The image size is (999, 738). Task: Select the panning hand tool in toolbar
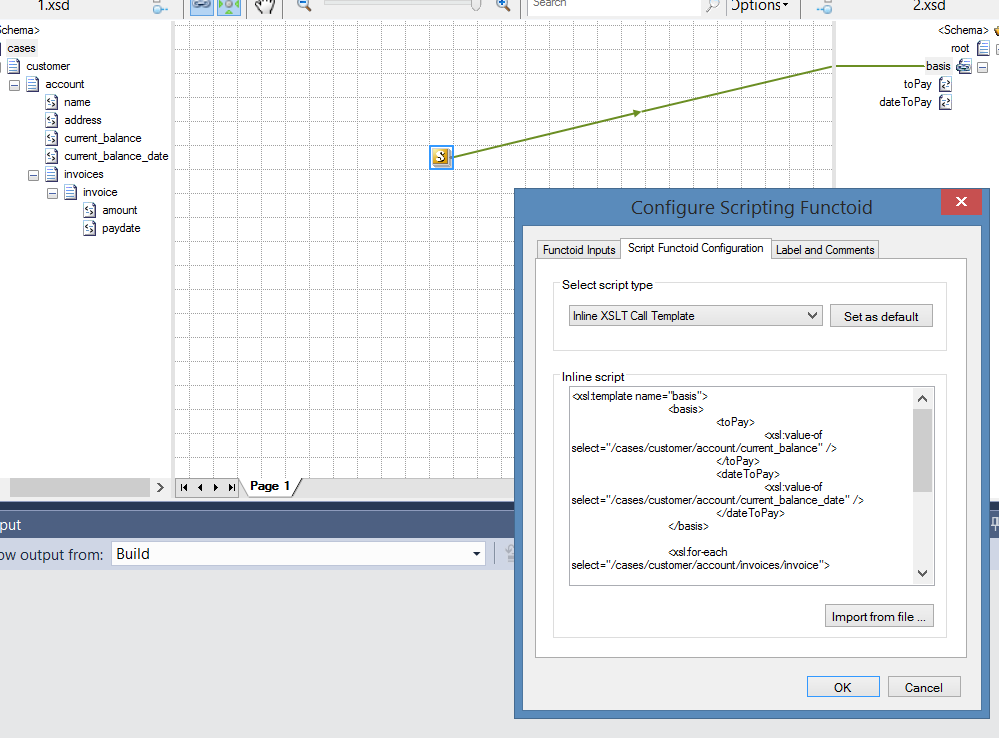pos(264,6)
